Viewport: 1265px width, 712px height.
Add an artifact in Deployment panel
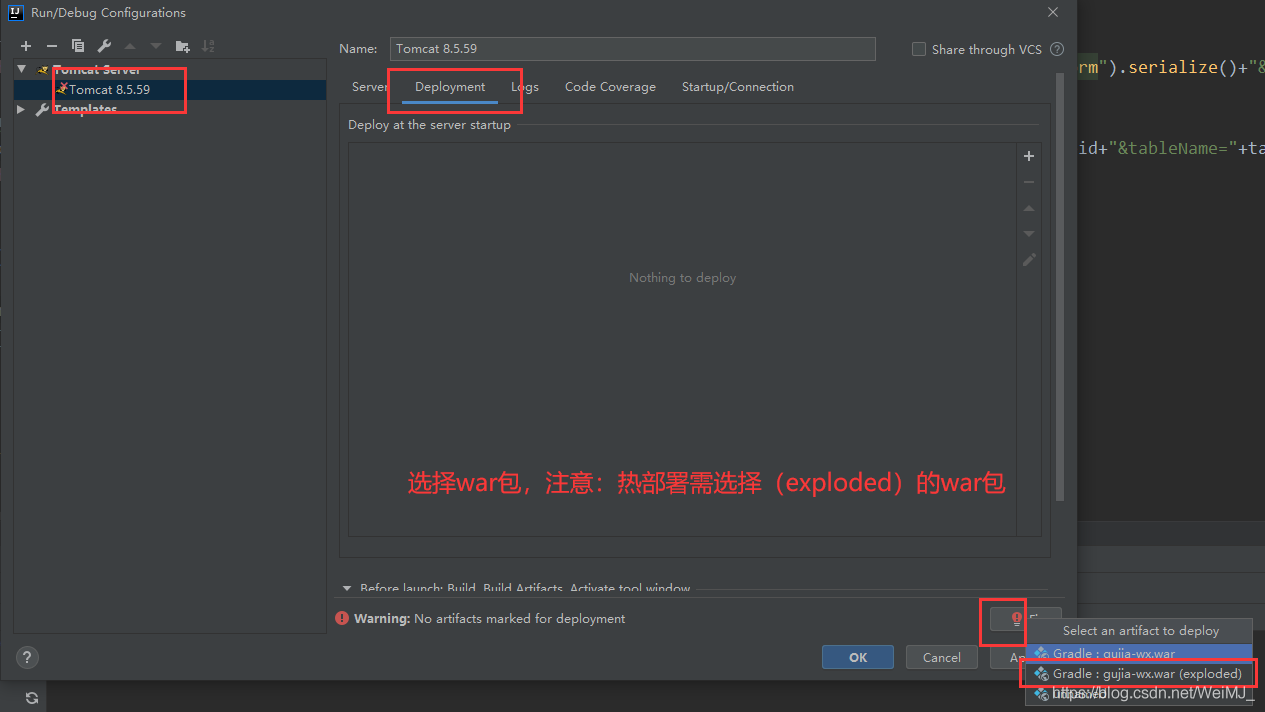click(1029, 156)
